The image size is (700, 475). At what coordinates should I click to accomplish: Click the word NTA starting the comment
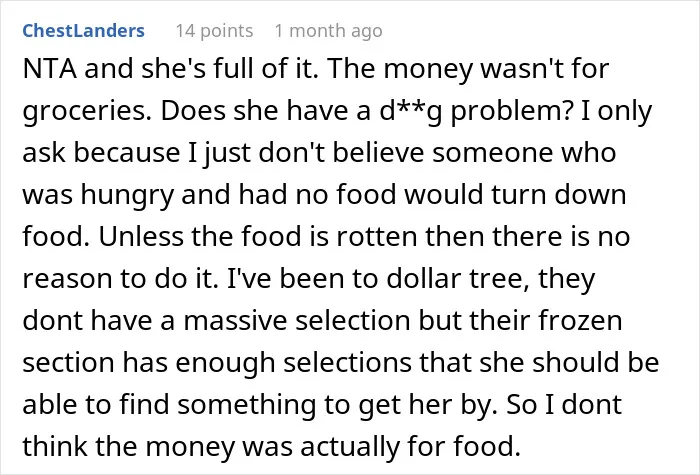tap(49, 69)
